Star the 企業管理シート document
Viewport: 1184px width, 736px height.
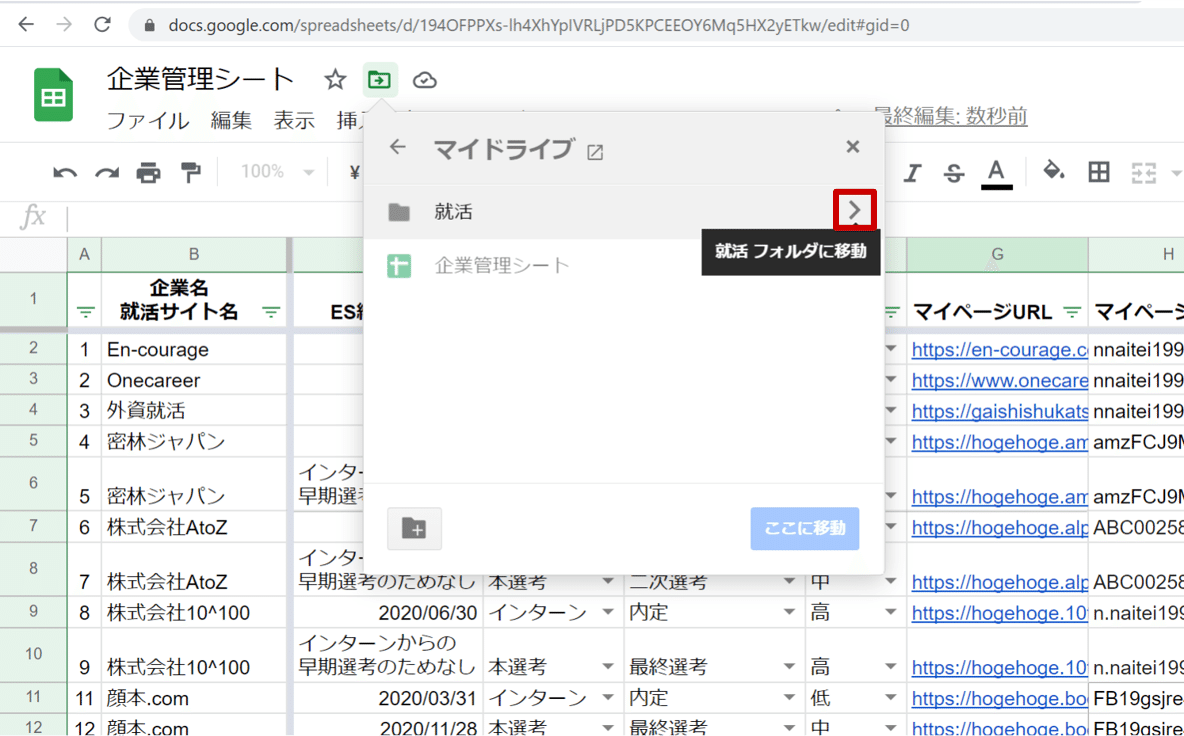pos(335,79)
